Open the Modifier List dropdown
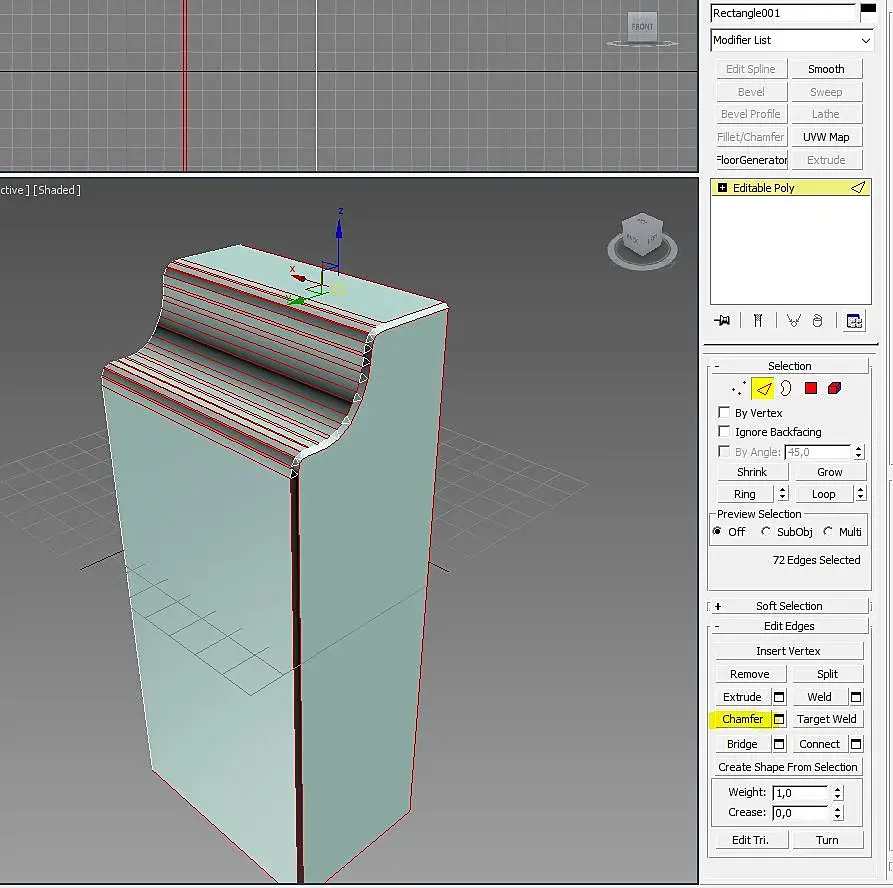893x888 pixels. tap(792, 40)
